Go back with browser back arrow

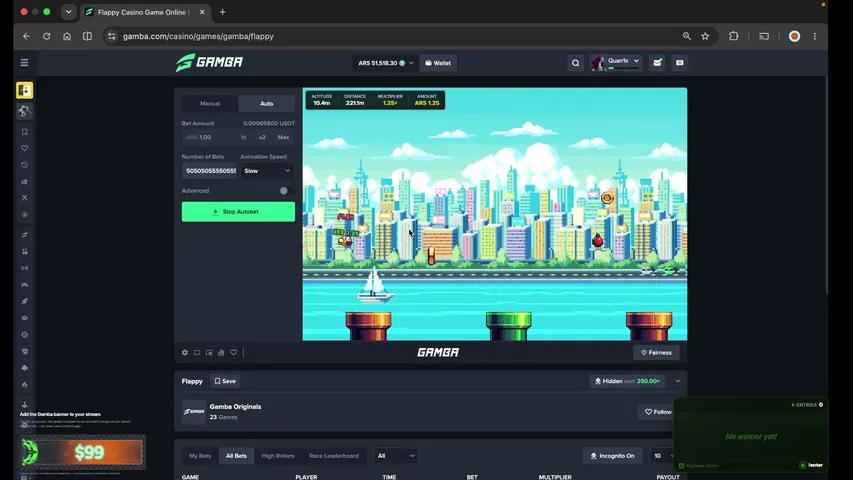click(x=26, y=36)
